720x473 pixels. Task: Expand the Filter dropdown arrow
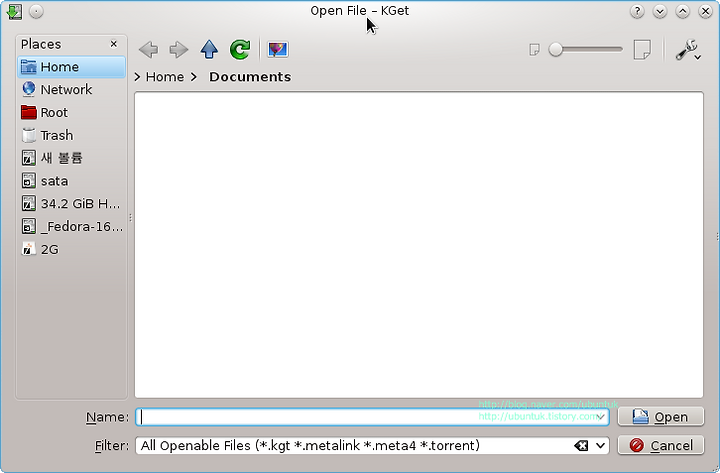click(600, 445)
